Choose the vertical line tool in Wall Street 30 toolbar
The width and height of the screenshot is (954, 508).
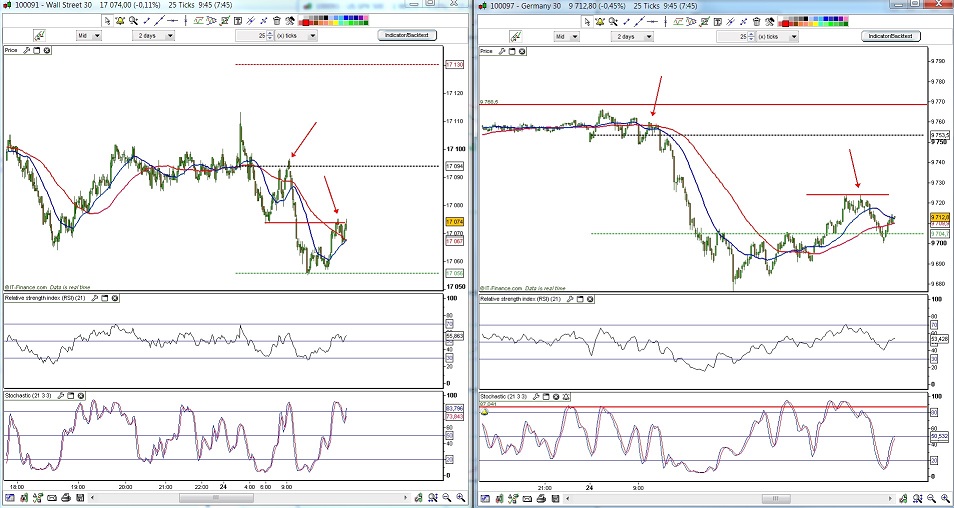tap(185, 21)
